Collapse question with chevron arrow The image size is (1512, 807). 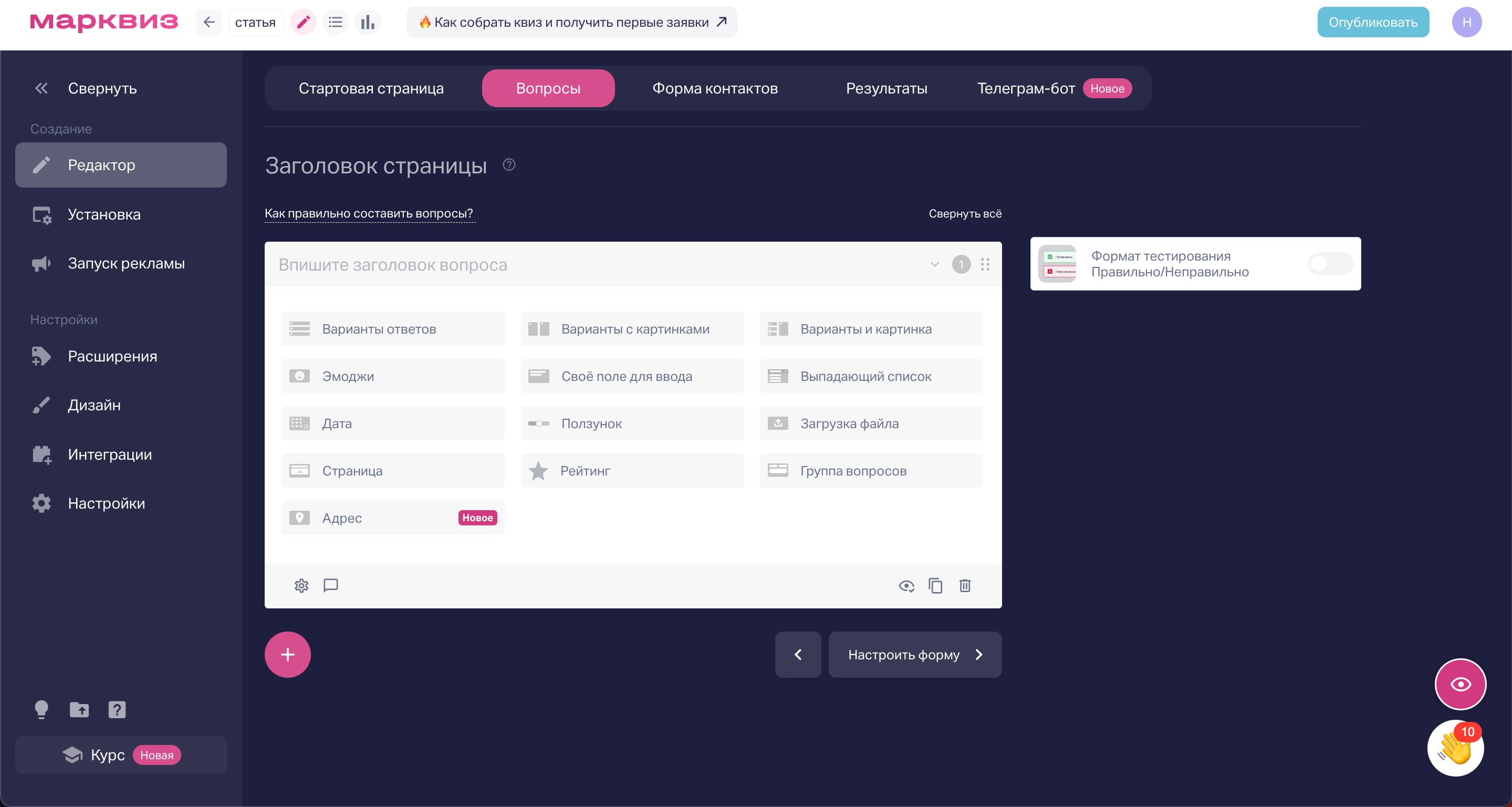tap(934, 264)
